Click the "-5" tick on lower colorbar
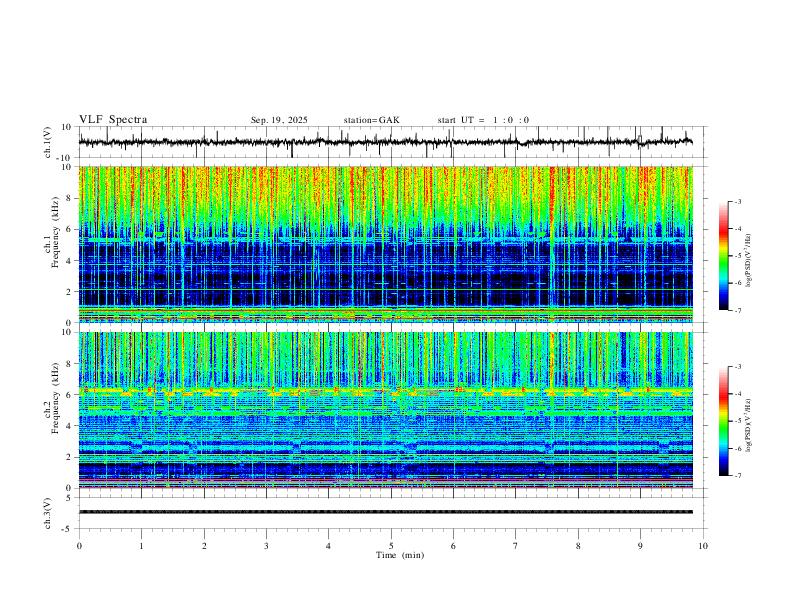This screenshot has width=792, height=612. (737, 421)
